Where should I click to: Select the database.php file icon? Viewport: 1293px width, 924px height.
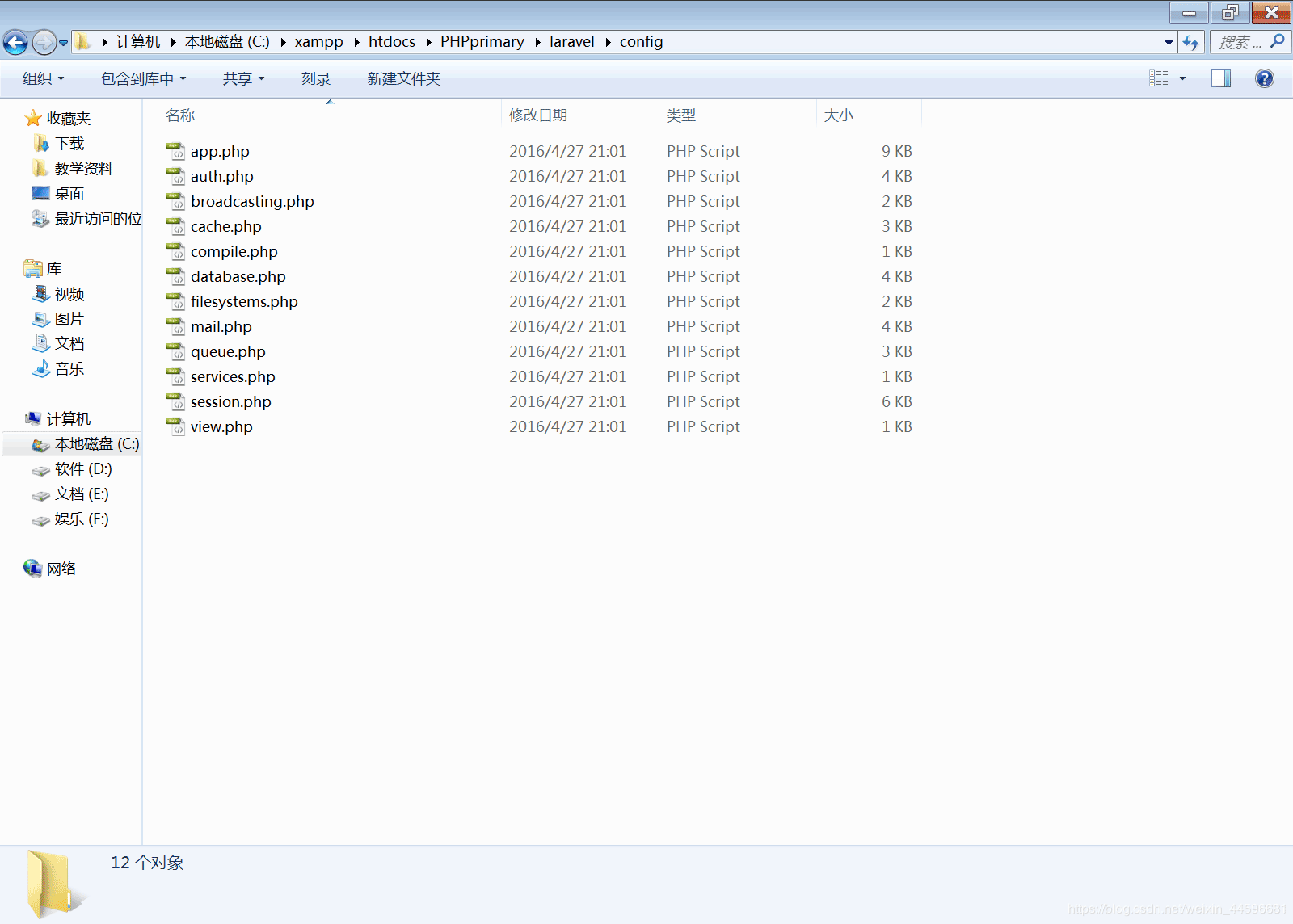click(175, 277)
